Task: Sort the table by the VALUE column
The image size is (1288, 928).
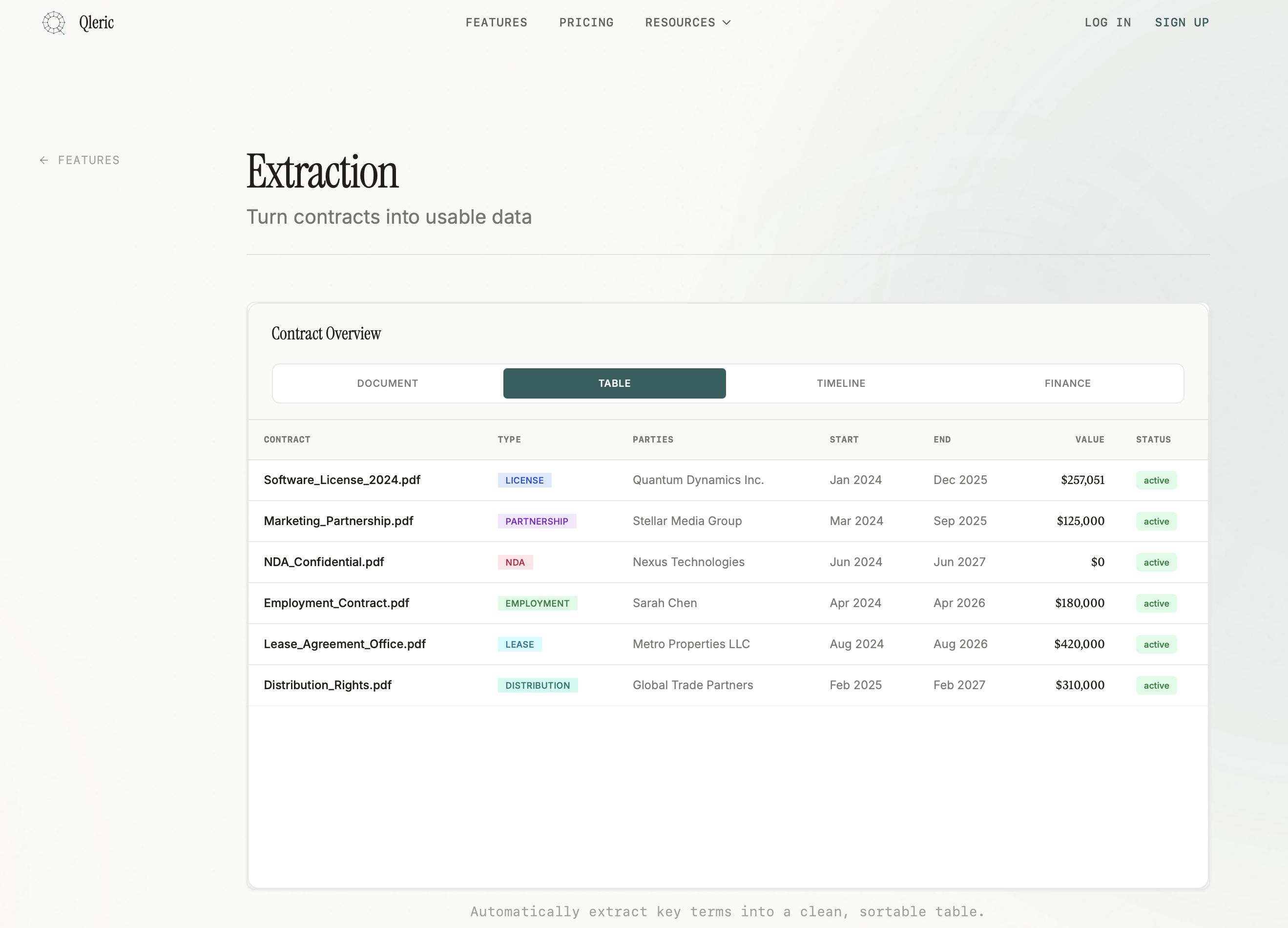Action: (1089, 439)
